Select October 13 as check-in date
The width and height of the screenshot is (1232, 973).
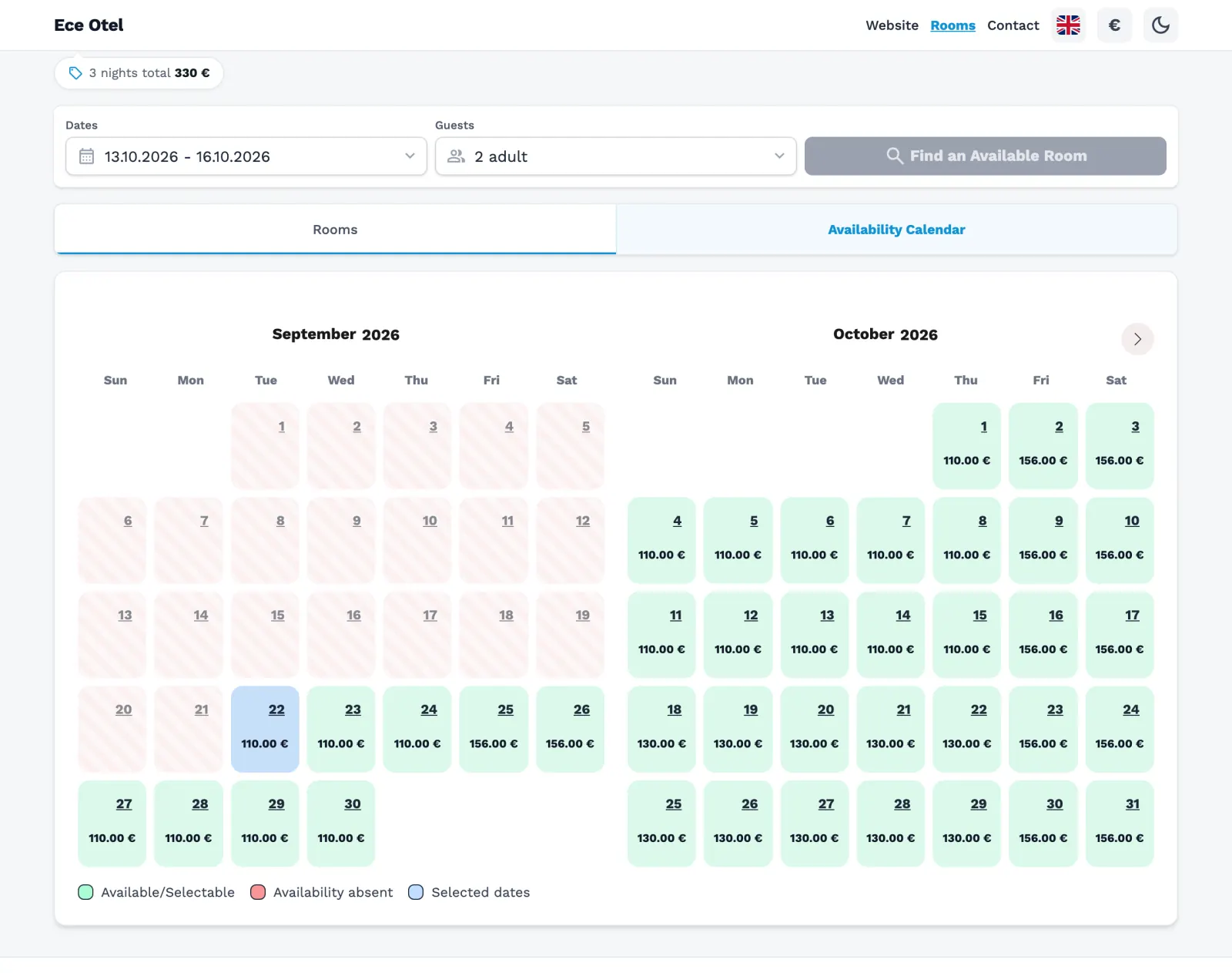click(814, 635)
